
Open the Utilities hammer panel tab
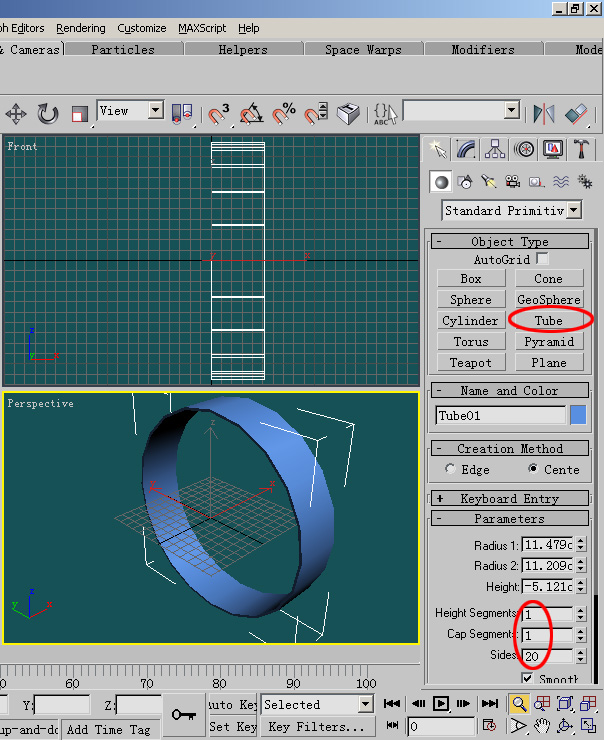tap(581, 150)
